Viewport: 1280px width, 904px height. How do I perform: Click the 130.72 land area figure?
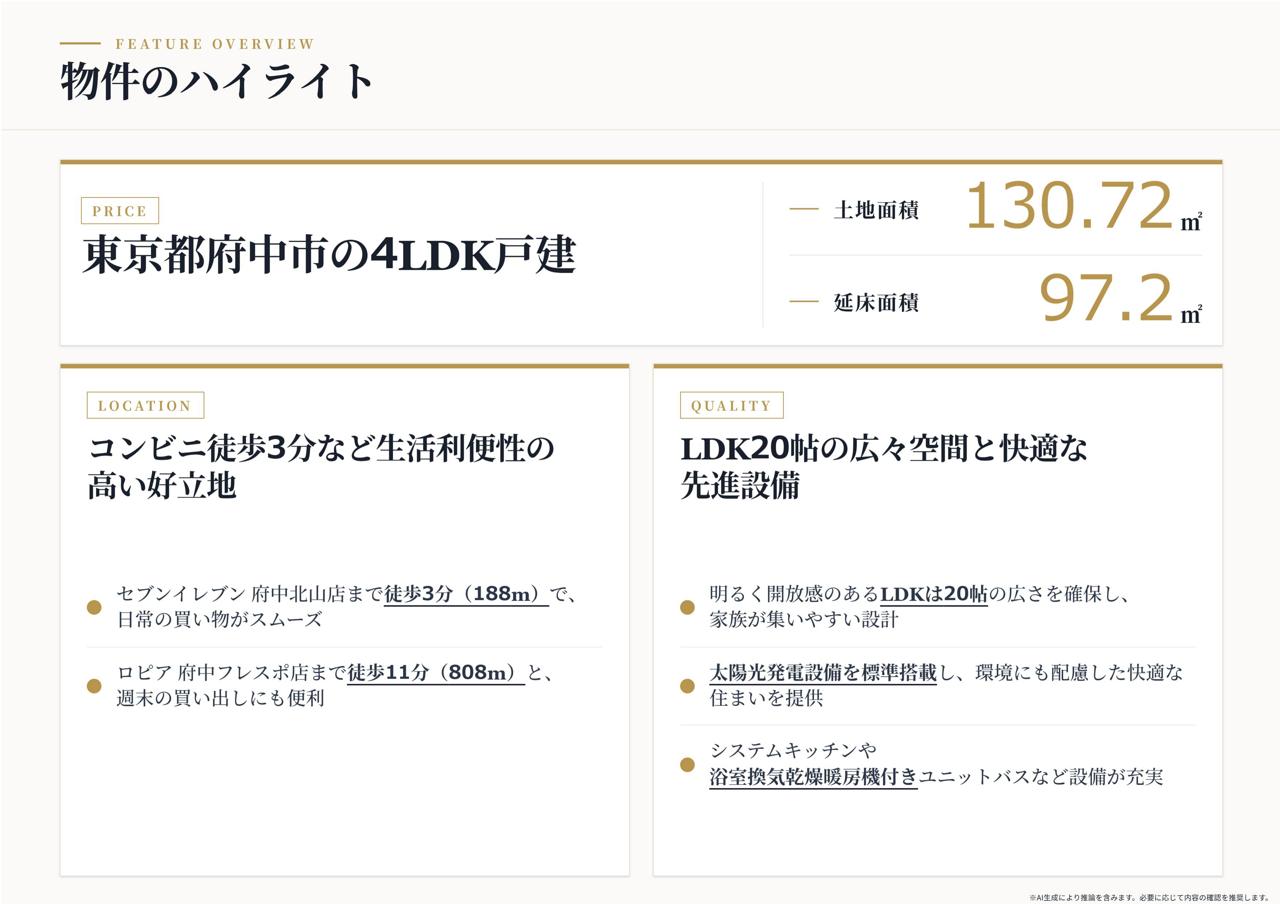click(1068, 206)
